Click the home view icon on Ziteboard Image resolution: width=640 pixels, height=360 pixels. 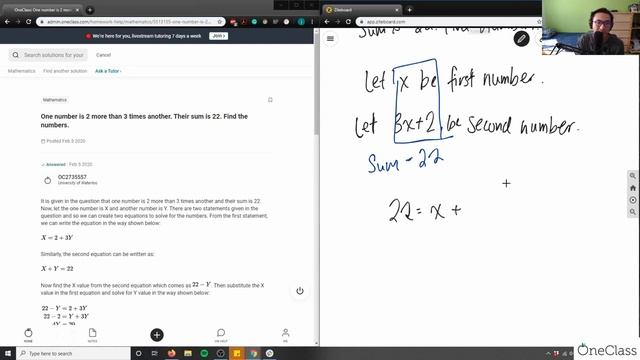pyautogui.click(x=633, y=188)
